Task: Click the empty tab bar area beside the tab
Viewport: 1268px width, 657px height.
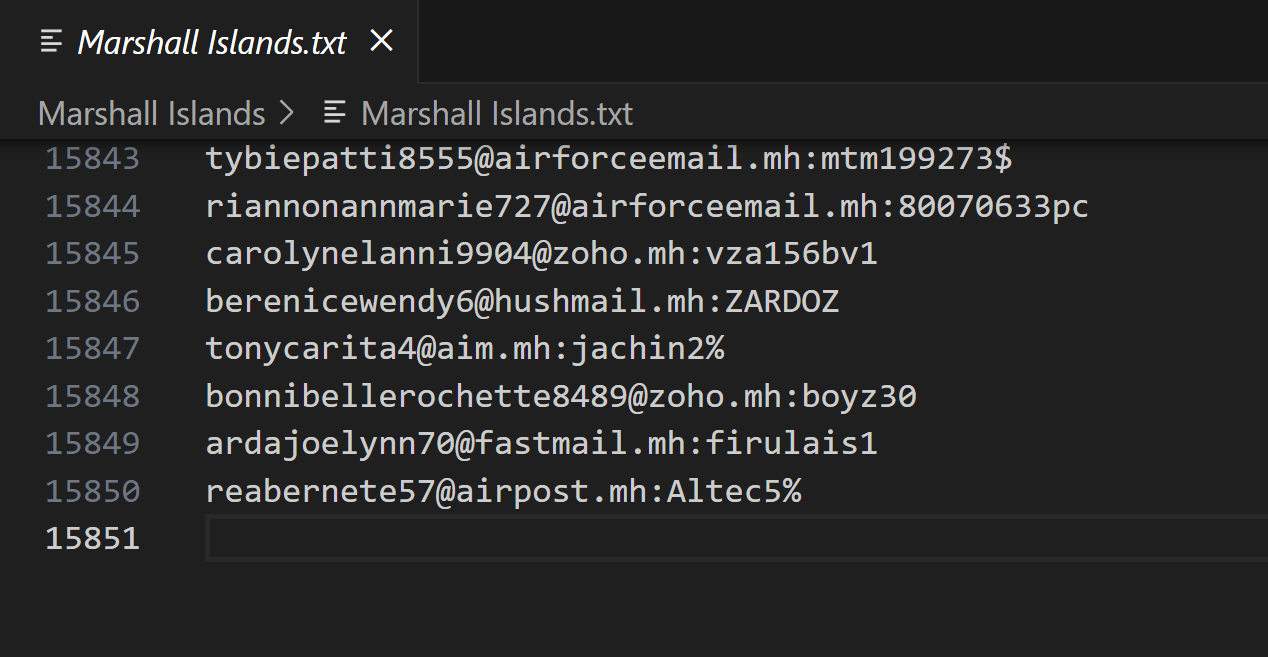Action: coord(840,41)
